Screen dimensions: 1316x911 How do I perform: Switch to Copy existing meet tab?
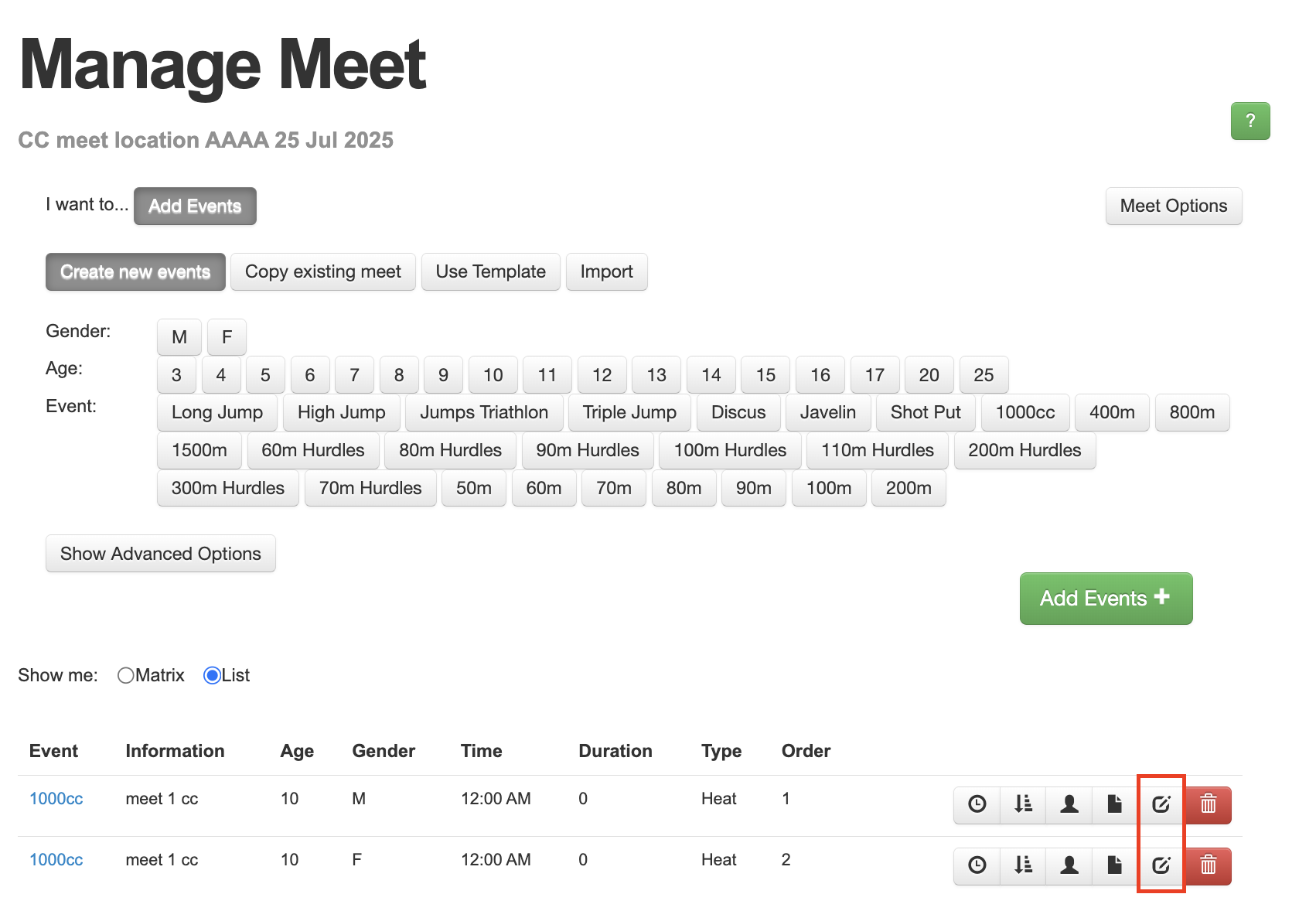point(323,271)
